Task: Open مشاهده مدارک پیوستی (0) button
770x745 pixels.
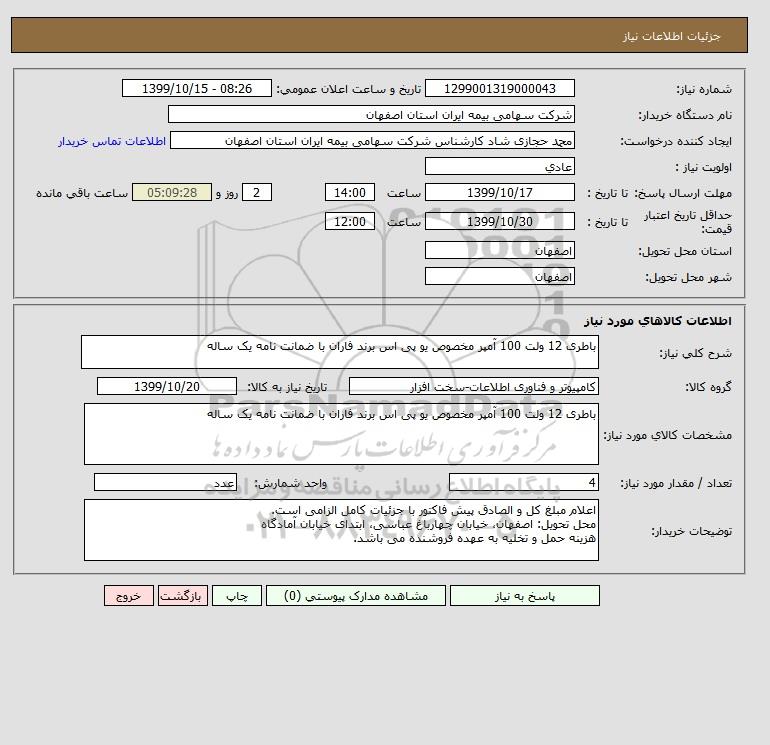Action: 356,596
